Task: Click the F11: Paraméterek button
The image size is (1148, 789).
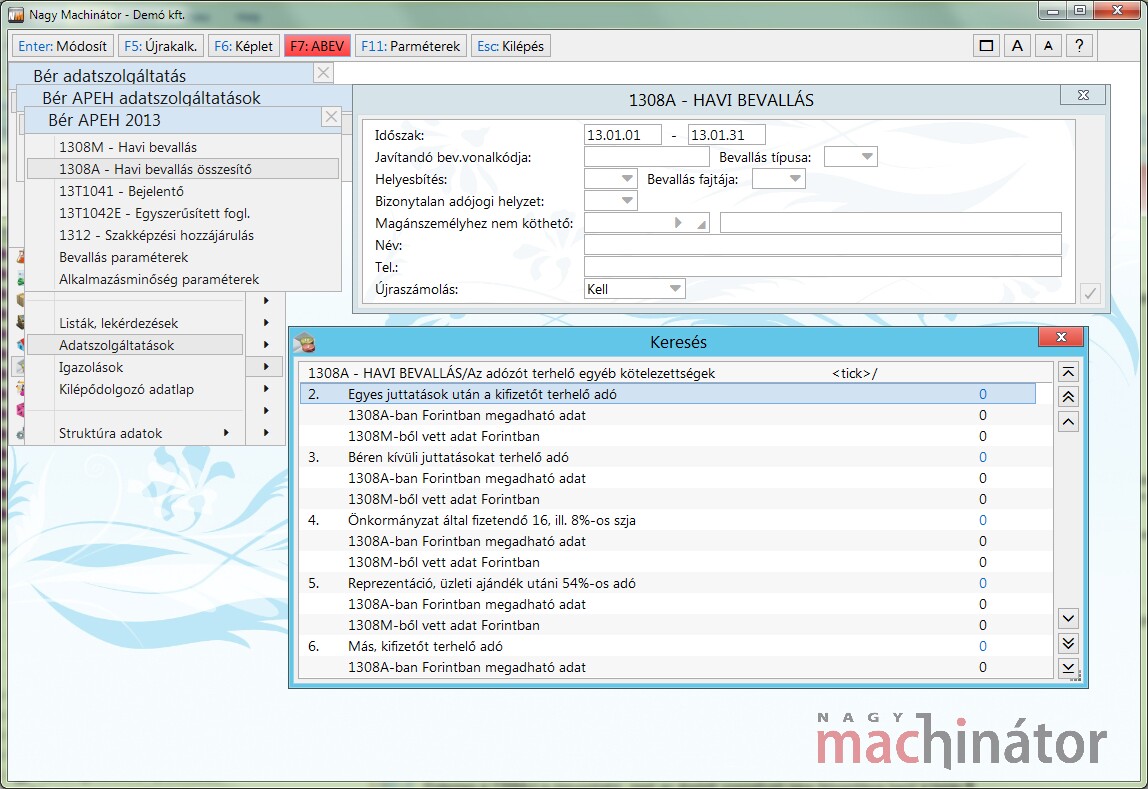Action: pos(411,46)
